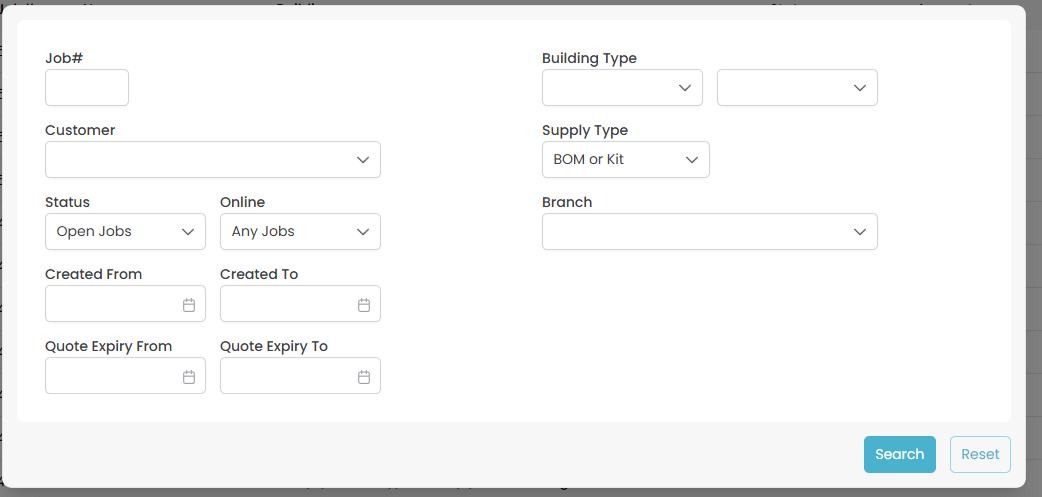
Task: Open calendar icon in Created To field
Action: 364,305
